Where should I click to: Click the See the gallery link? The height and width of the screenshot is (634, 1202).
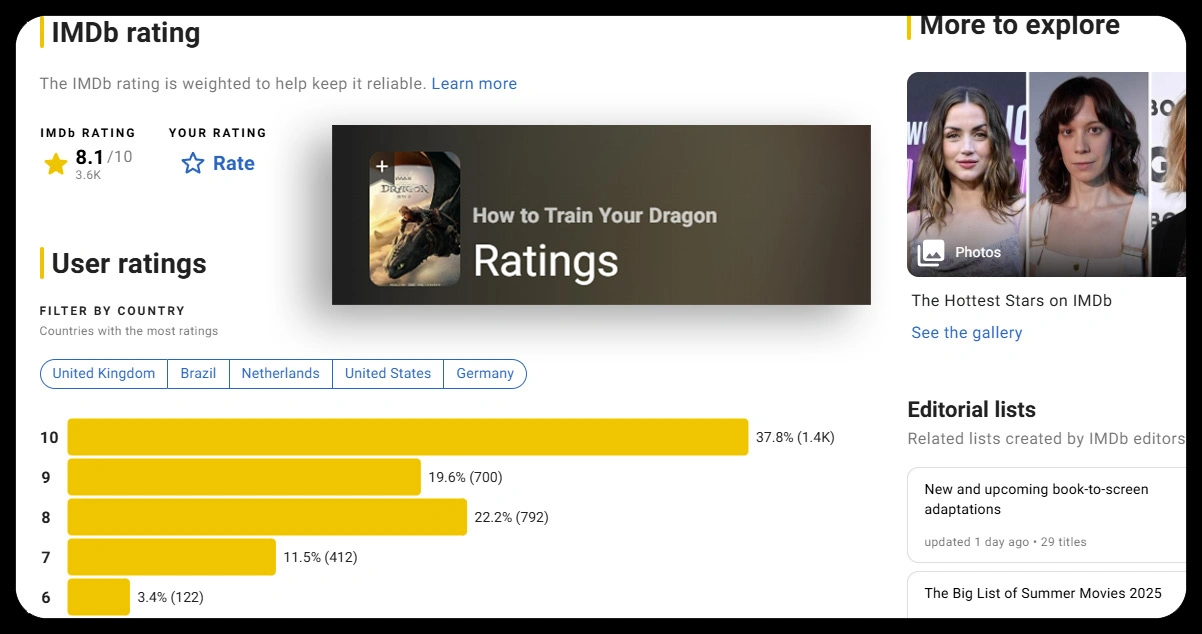[x=966, y=333]
